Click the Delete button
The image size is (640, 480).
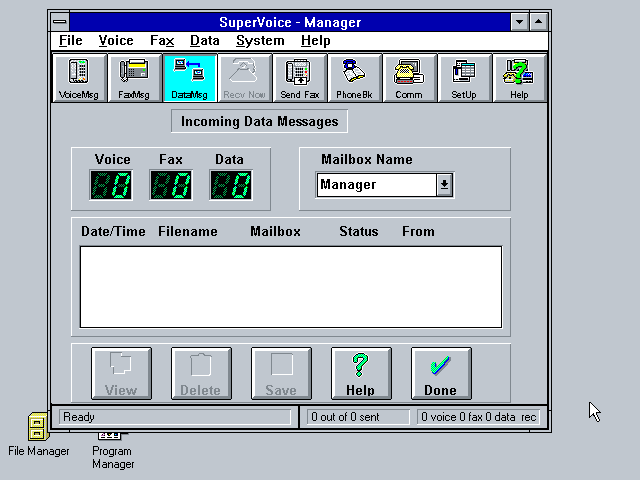click(201, 373)
